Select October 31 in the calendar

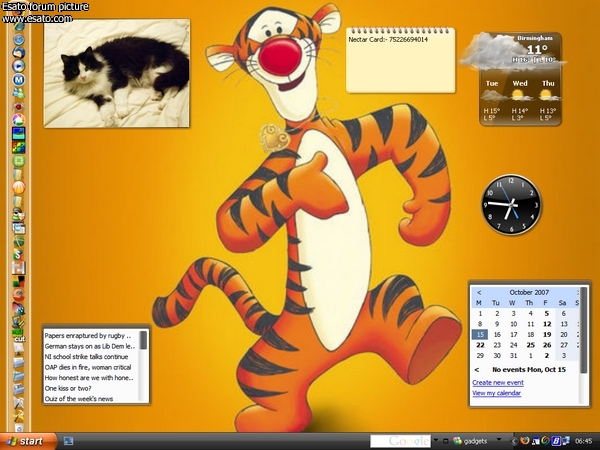click(x=514, y=355)
